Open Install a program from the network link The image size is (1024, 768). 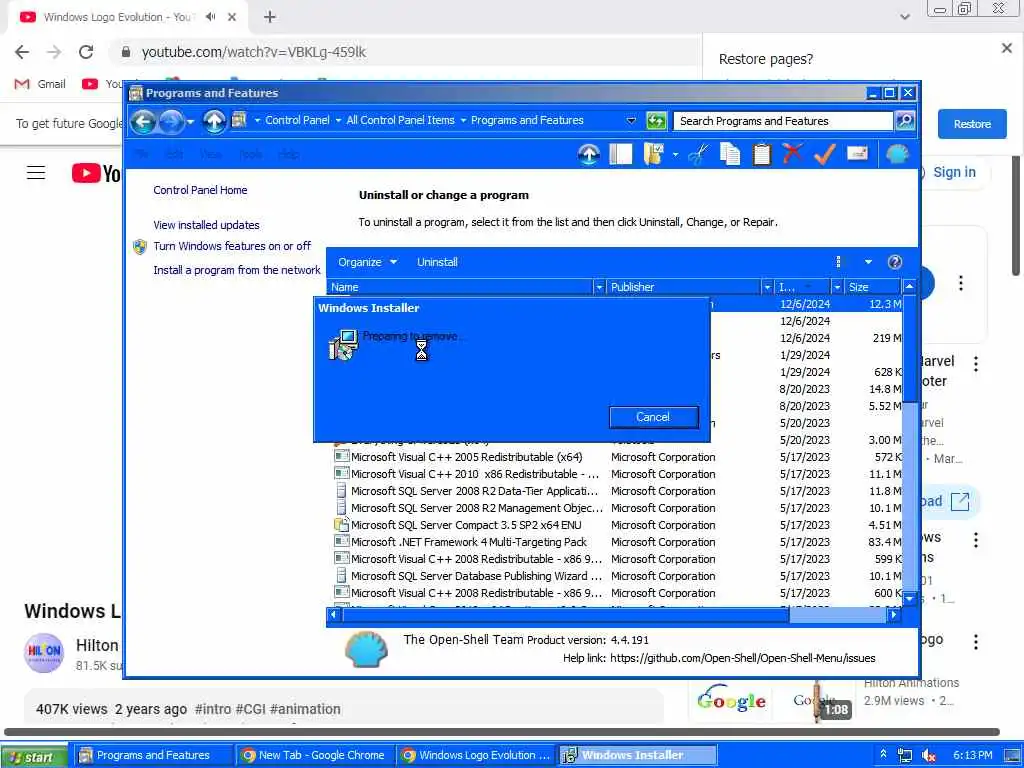[x=236, y=270]
